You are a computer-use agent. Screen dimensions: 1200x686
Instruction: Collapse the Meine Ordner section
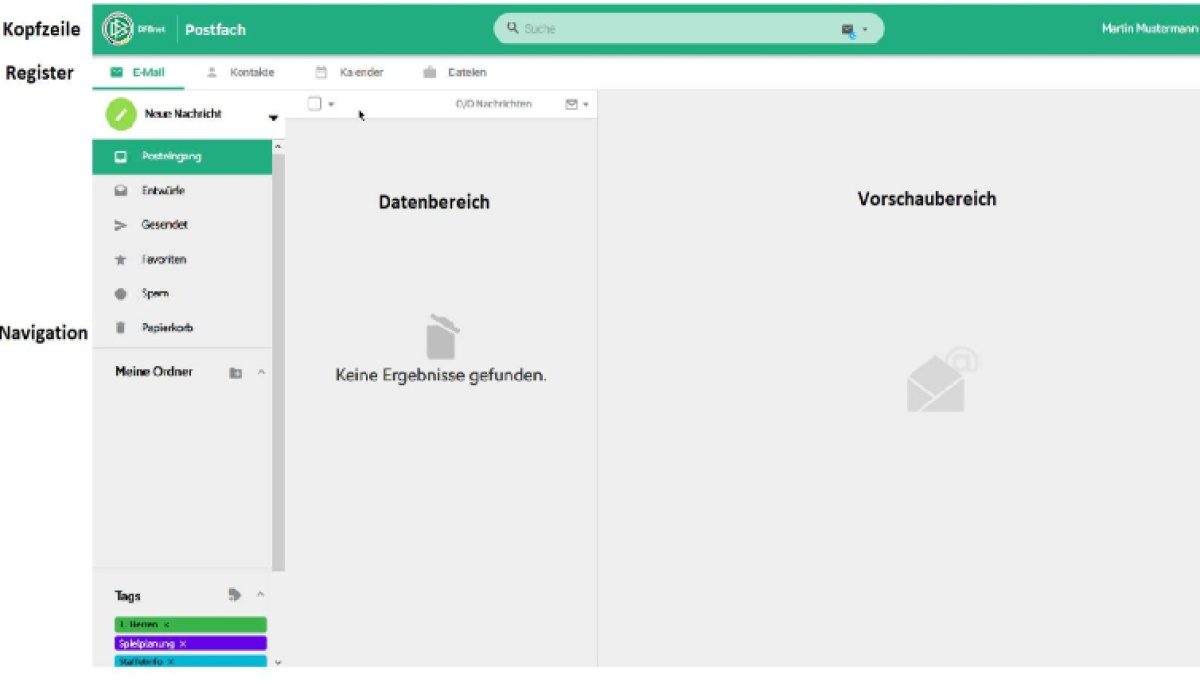click(261, 373)
